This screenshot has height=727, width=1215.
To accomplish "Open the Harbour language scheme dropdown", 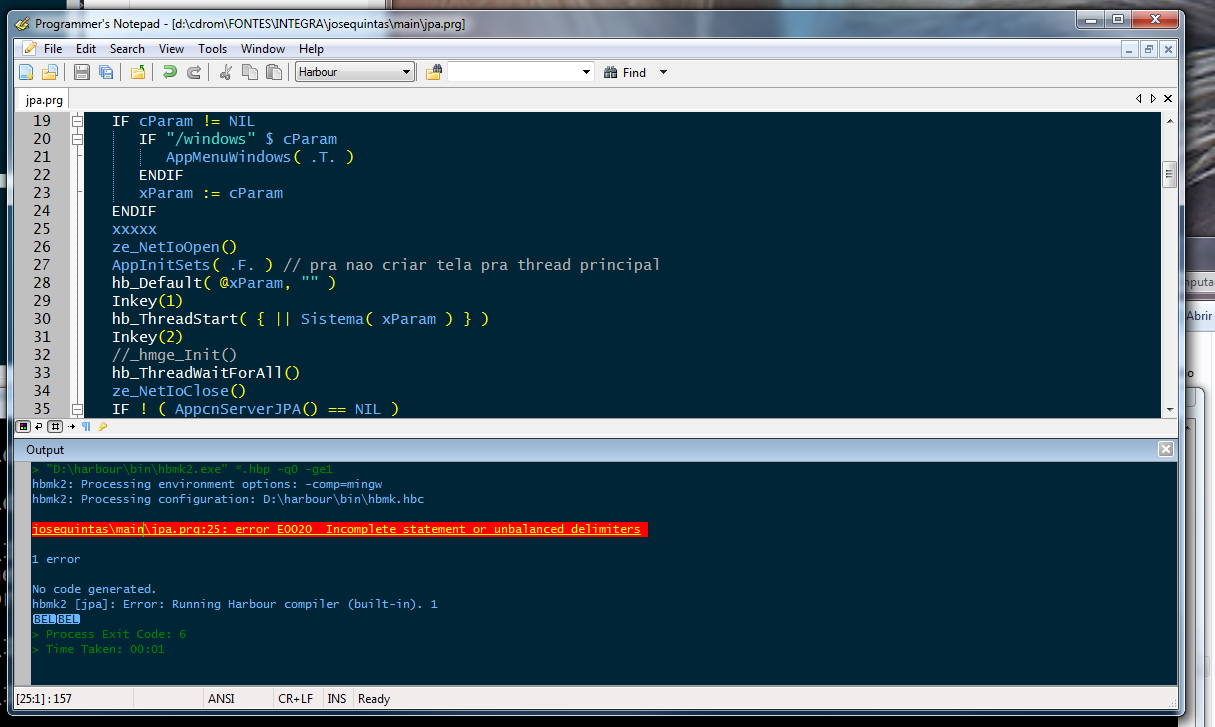I will pos(355,72).
